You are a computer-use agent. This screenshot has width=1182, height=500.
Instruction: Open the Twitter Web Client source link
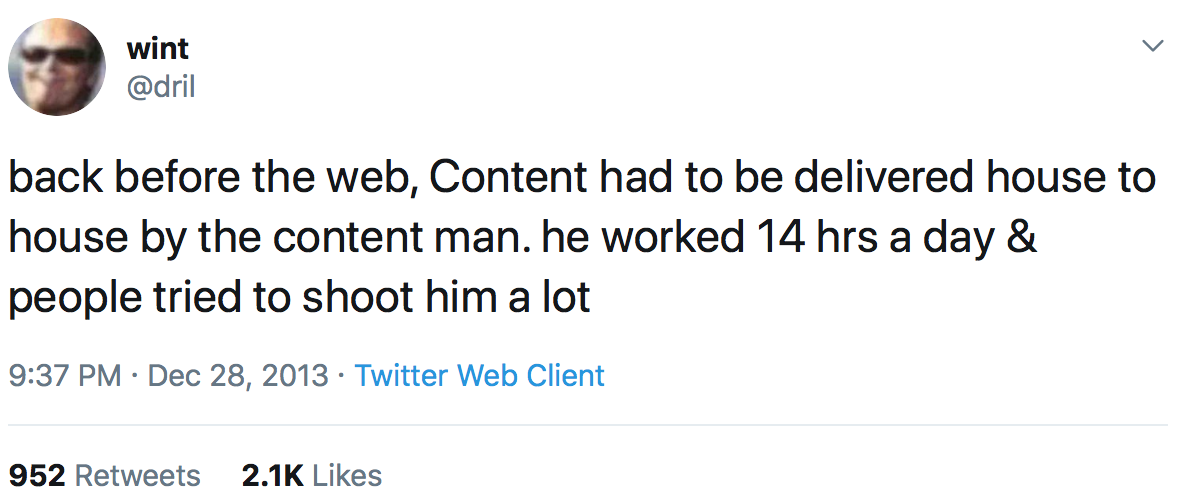(480, 376)
